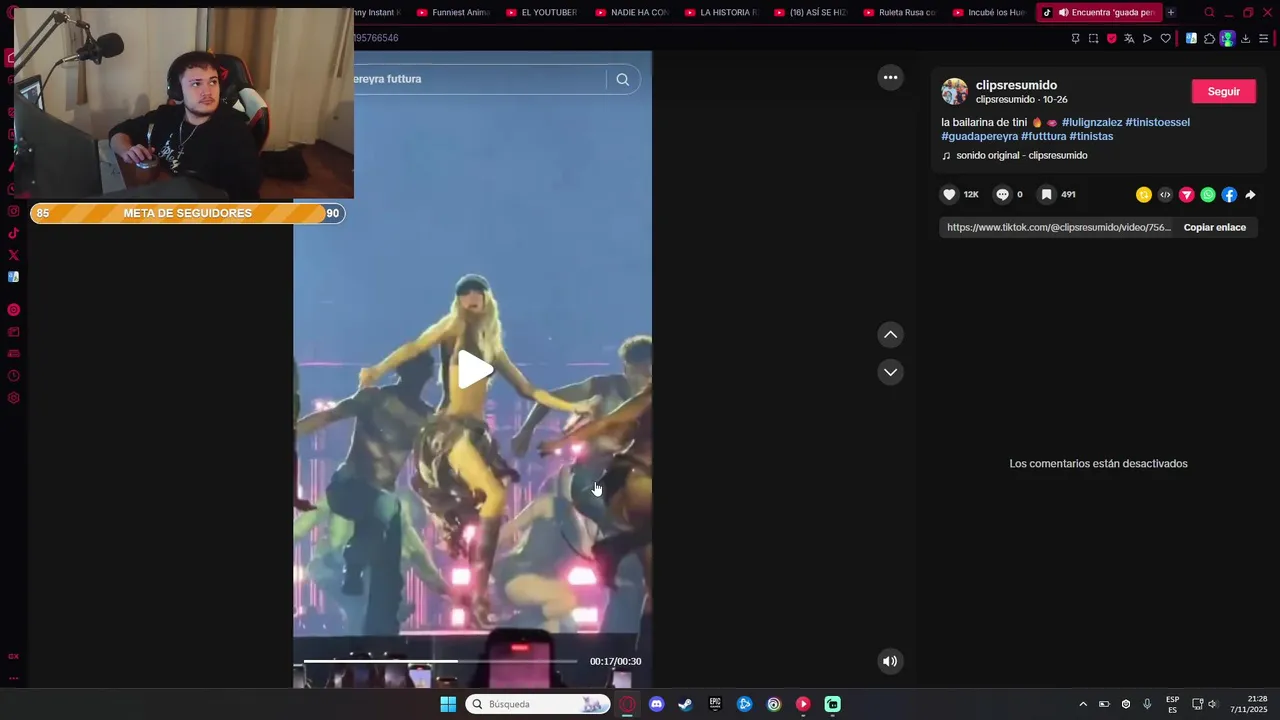Click the video progress bar
This screenshot has width=1280, height=720.
point(440,661)
